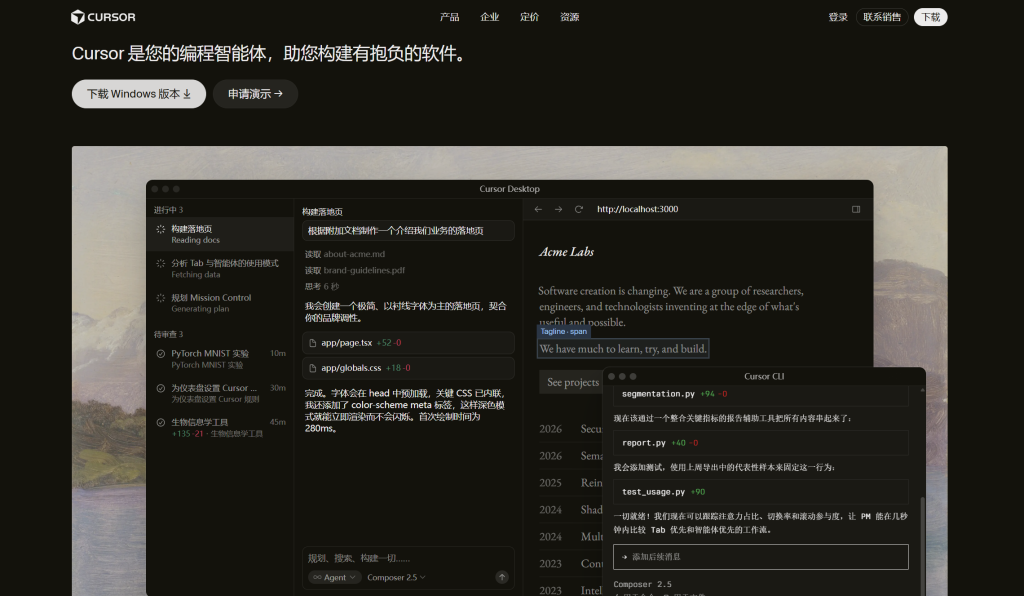This screenshot has height=596, width=1024.
Task: Click the spinner icon beside 规划 Mission Control
Action: click(x=161, y=298)
